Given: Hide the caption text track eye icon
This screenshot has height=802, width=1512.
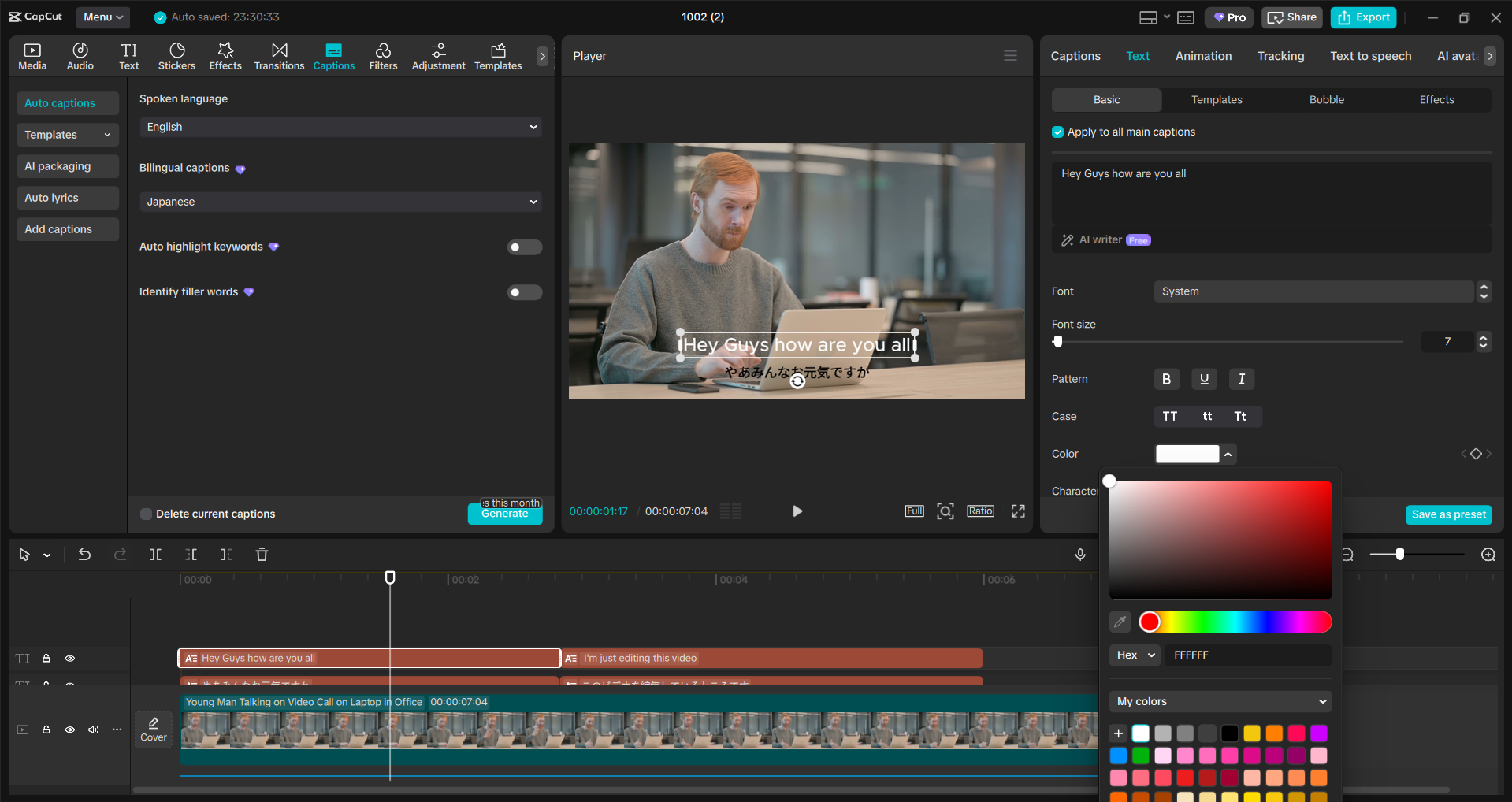Looking at the screenshot, I should pyautogui.click(x=70, y=659).
